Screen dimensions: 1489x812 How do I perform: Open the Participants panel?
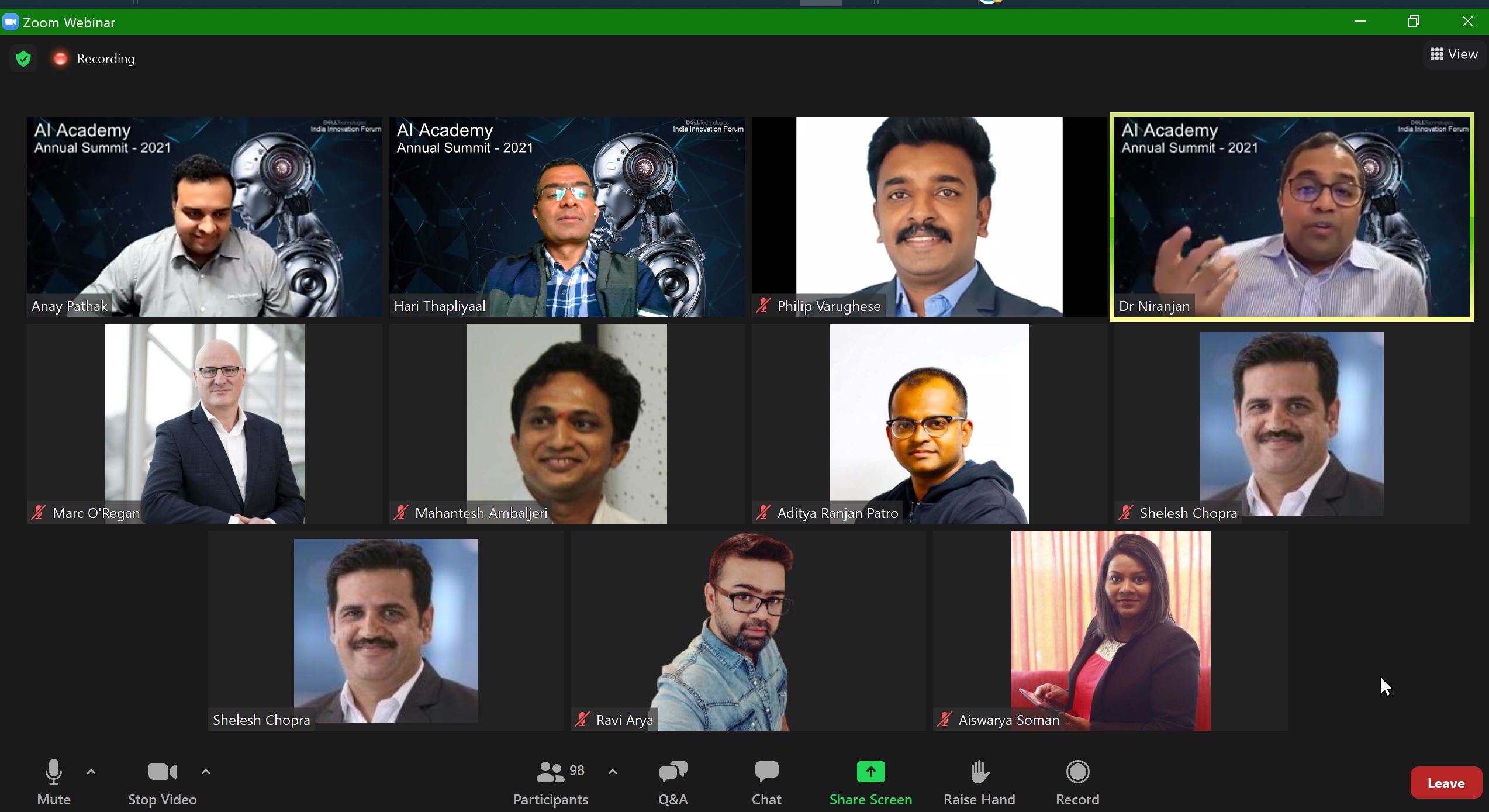click(551, 783)
